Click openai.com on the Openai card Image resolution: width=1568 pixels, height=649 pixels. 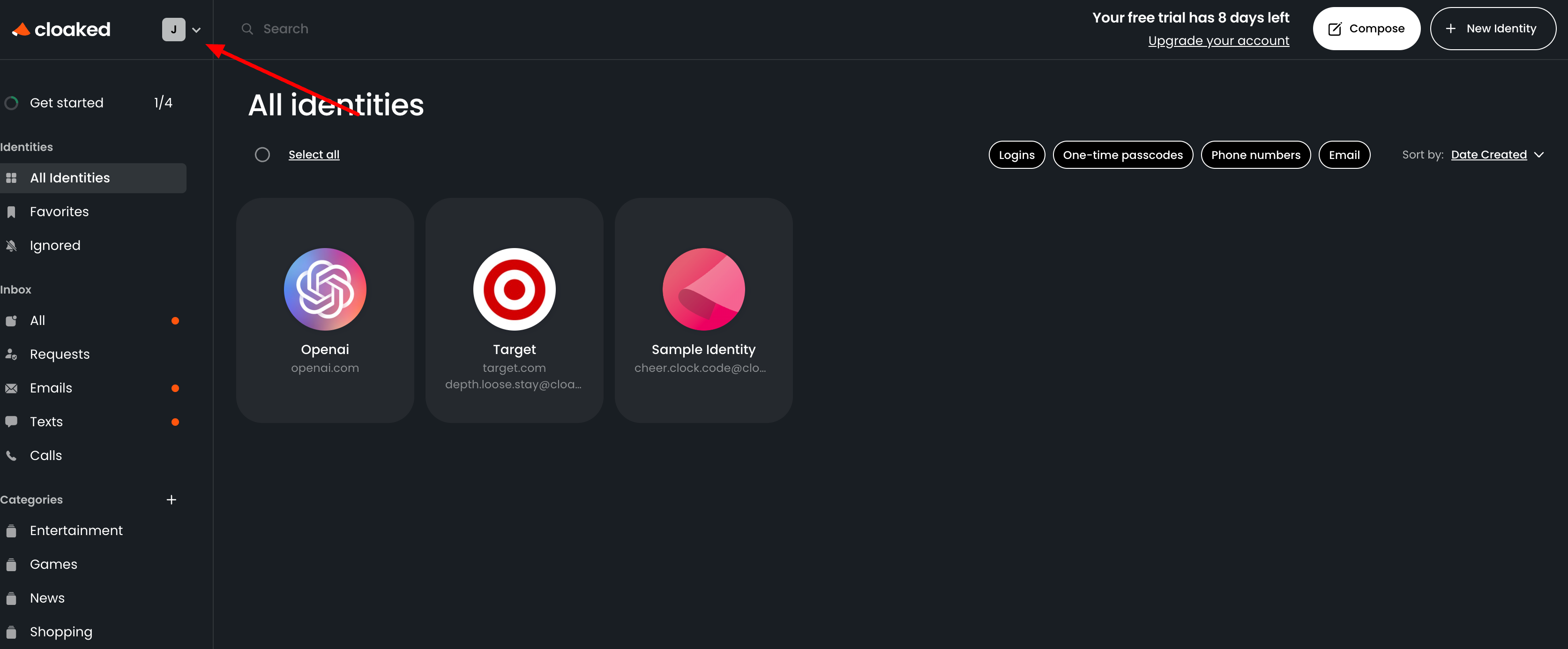[325, 368]
